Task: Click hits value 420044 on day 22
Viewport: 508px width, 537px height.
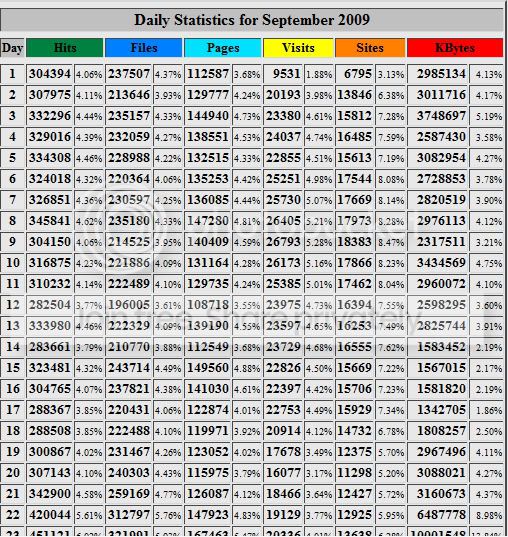Action: (50, 514)
